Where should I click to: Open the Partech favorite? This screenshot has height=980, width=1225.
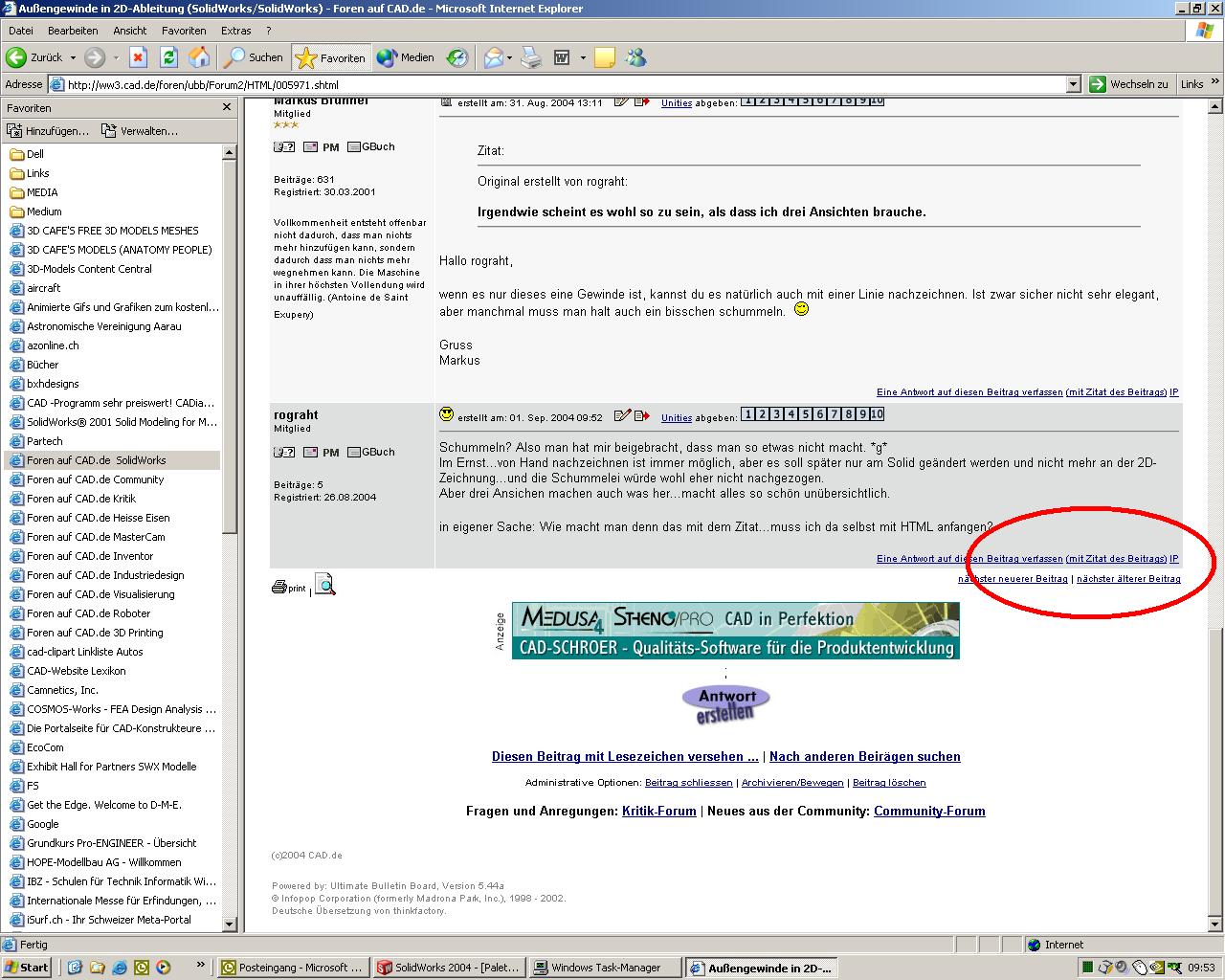[x=36, y=441]
